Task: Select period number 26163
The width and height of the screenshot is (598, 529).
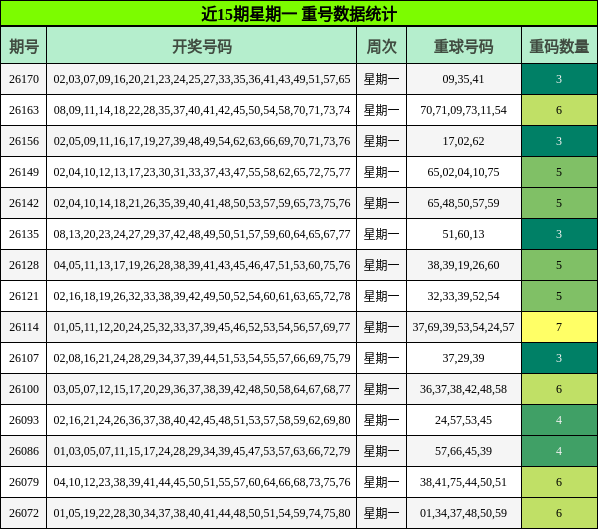Action: (x=24, y=110)
